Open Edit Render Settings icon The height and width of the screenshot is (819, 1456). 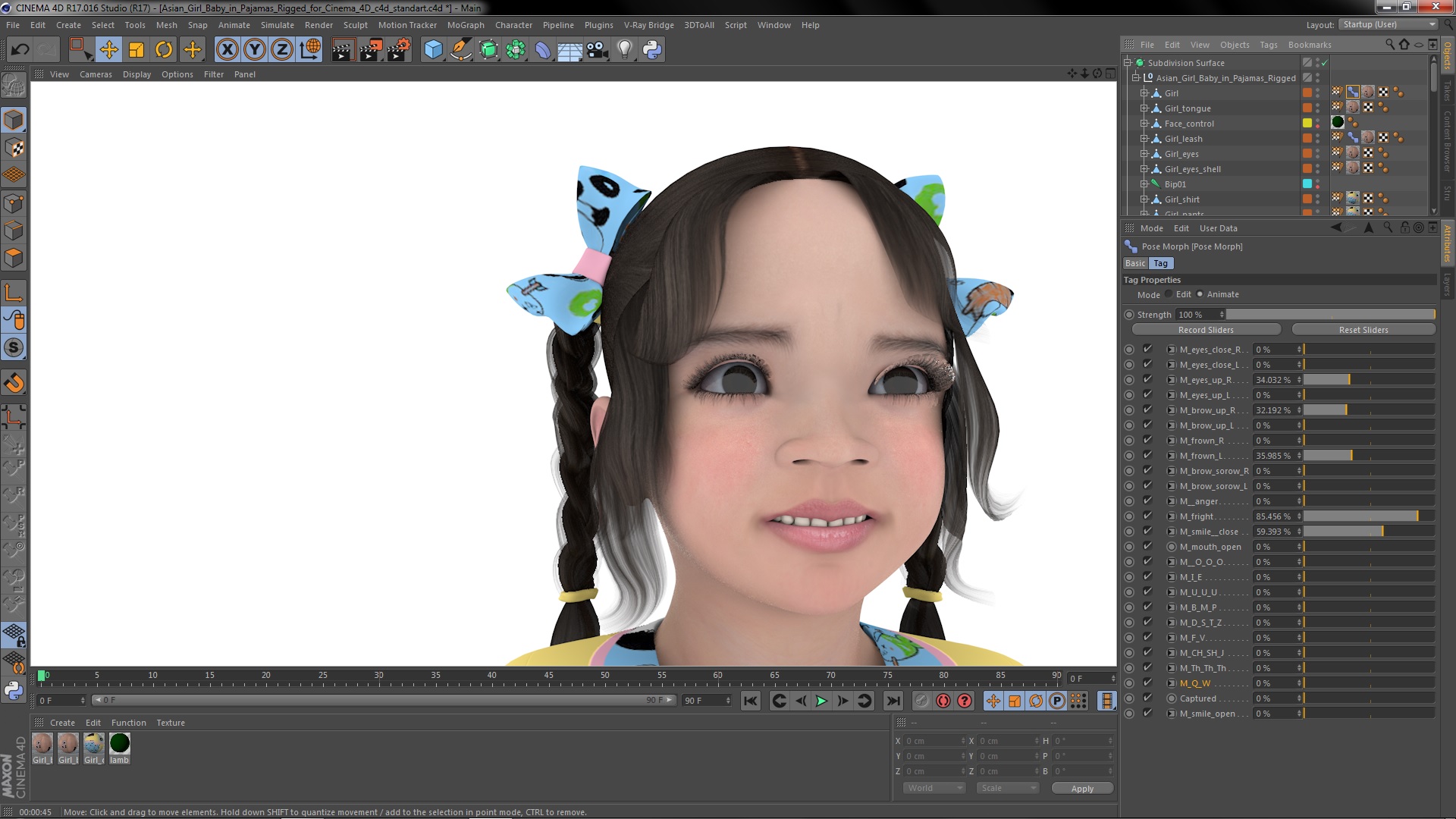tap(399, 50)
